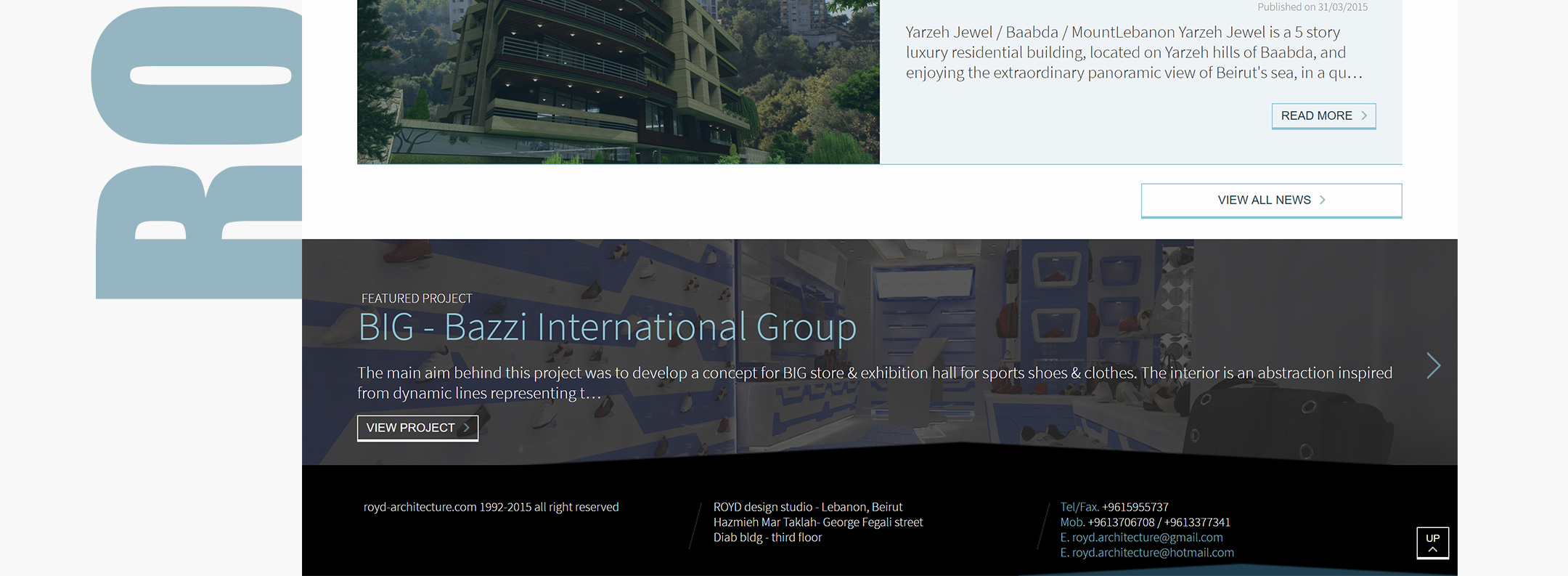Click the royd-architecture.com copyright text
The height and width of the screenshot is (576, 1568).
[491, 507]
